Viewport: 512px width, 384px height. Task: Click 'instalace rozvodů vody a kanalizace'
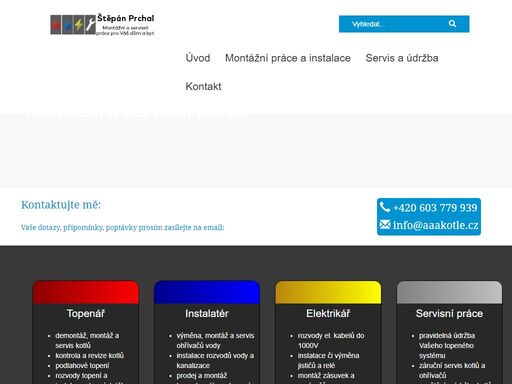coord(215,360)
